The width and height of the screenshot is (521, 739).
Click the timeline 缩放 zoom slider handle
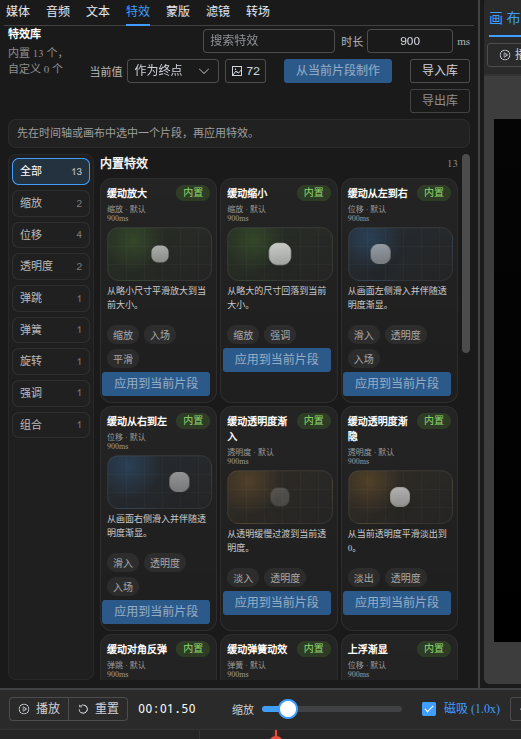click(x=288, y=708)
